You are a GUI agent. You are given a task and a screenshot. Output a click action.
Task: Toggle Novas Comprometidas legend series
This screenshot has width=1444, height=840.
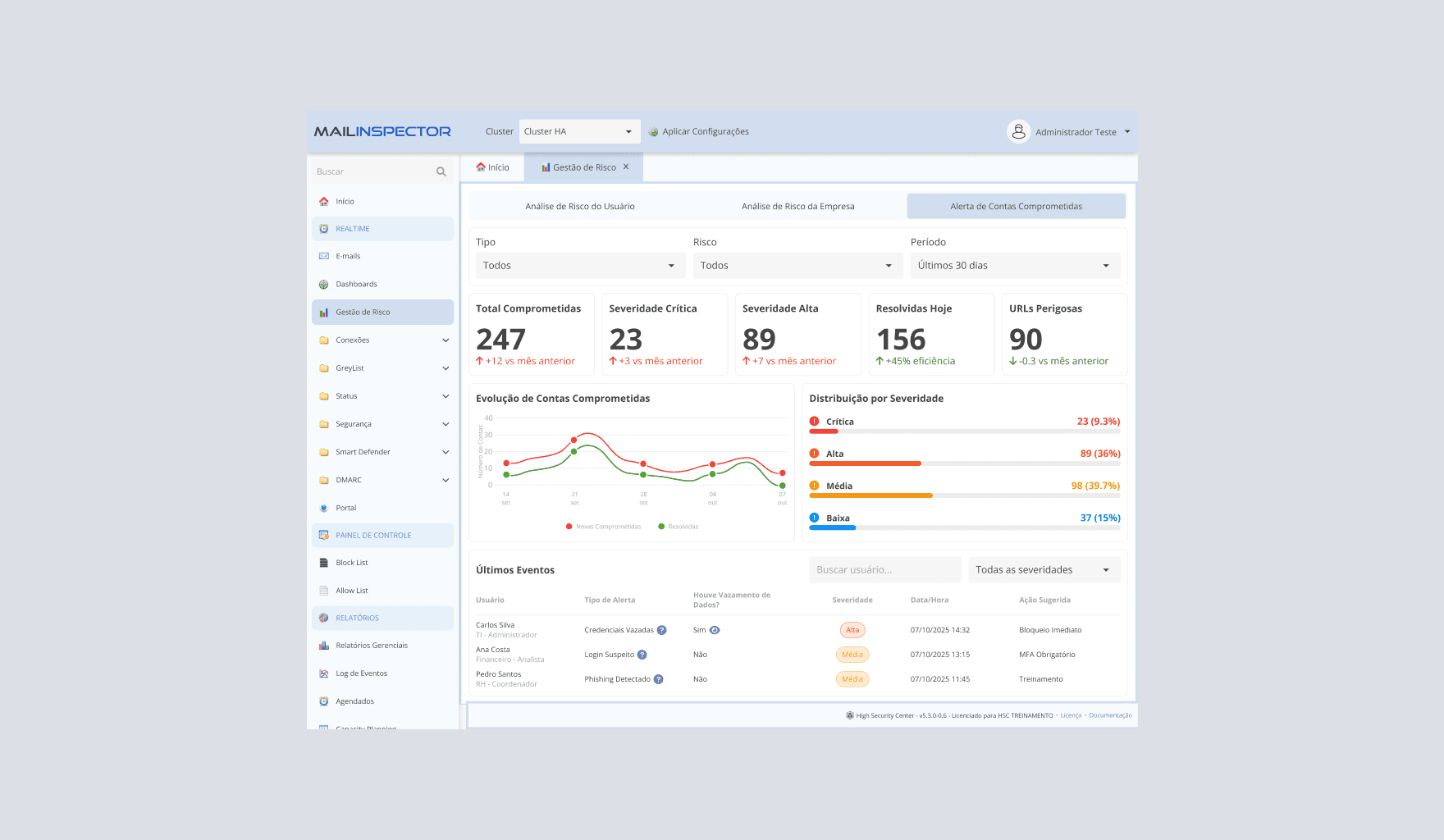tap(604, 527)
